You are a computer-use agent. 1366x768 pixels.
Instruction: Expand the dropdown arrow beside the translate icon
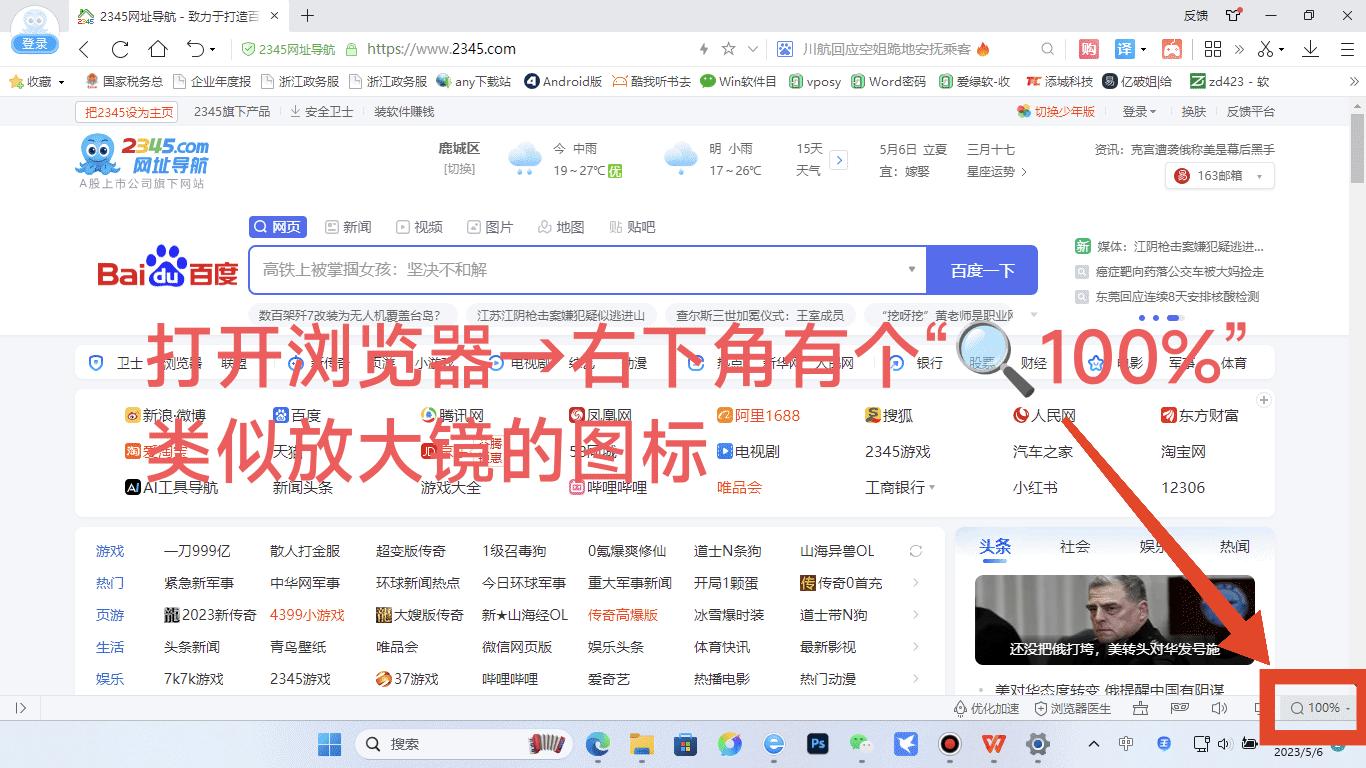coord(1144,48)
